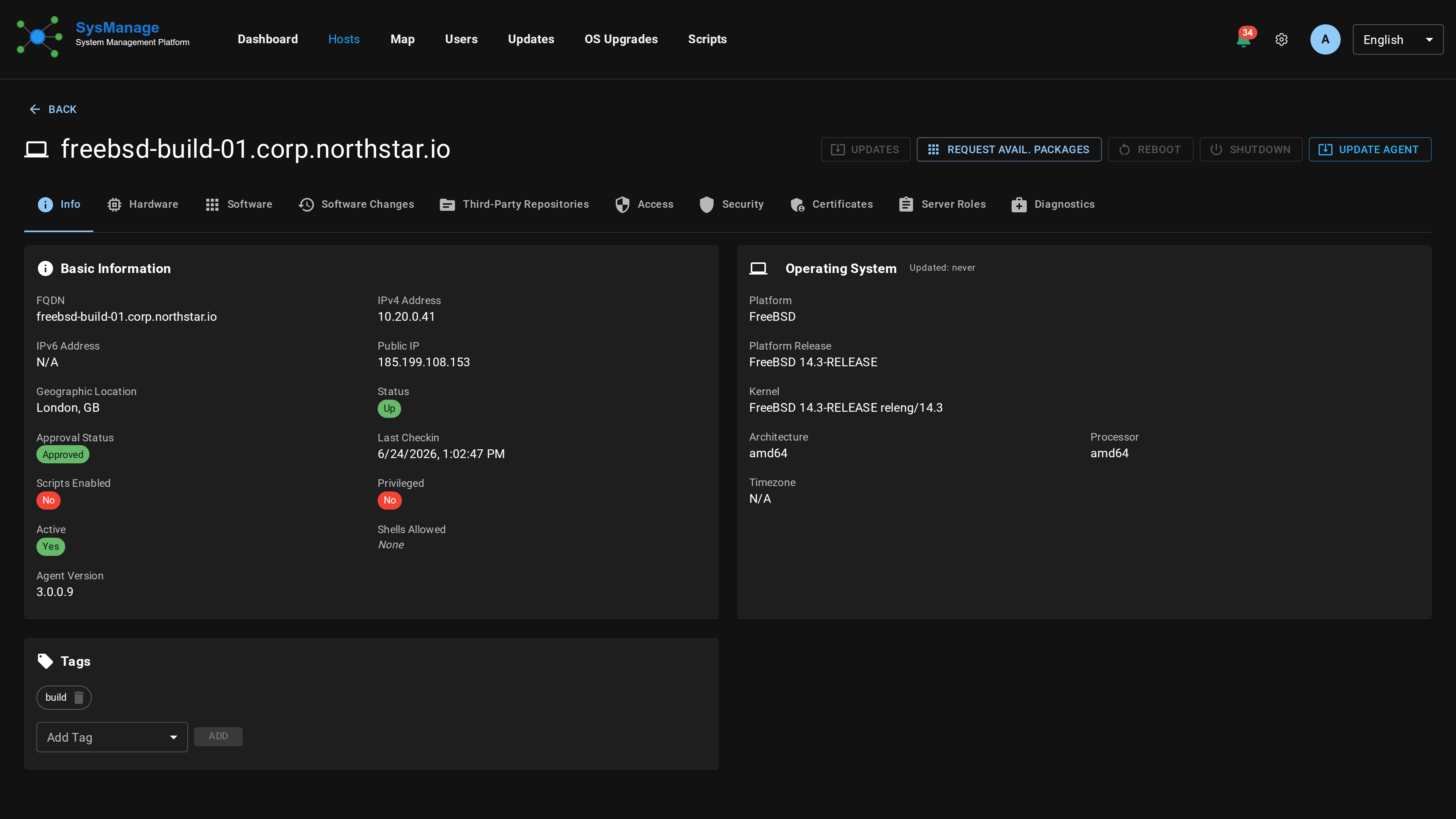
Task: Switch to the Hardware tab
Action: tap(143, 205)
